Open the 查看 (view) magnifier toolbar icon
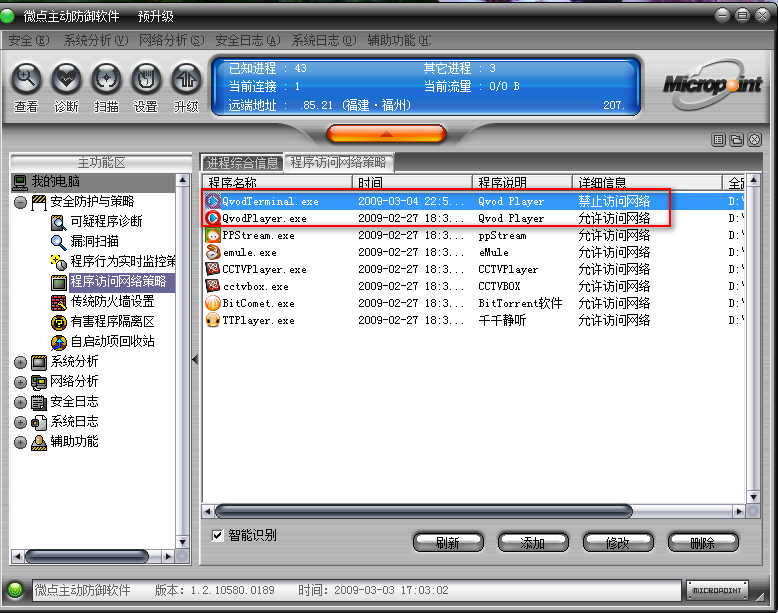Image resolution: width=778 pixels, height=613 pixels. 26,78
